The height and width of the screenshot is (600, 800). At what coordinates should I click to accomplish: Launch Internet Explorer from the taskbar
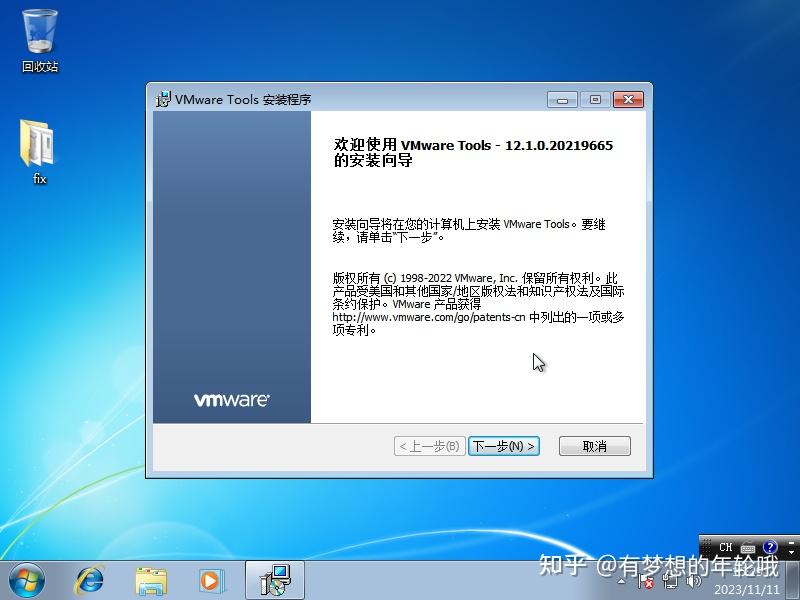(x=90, y=580)
